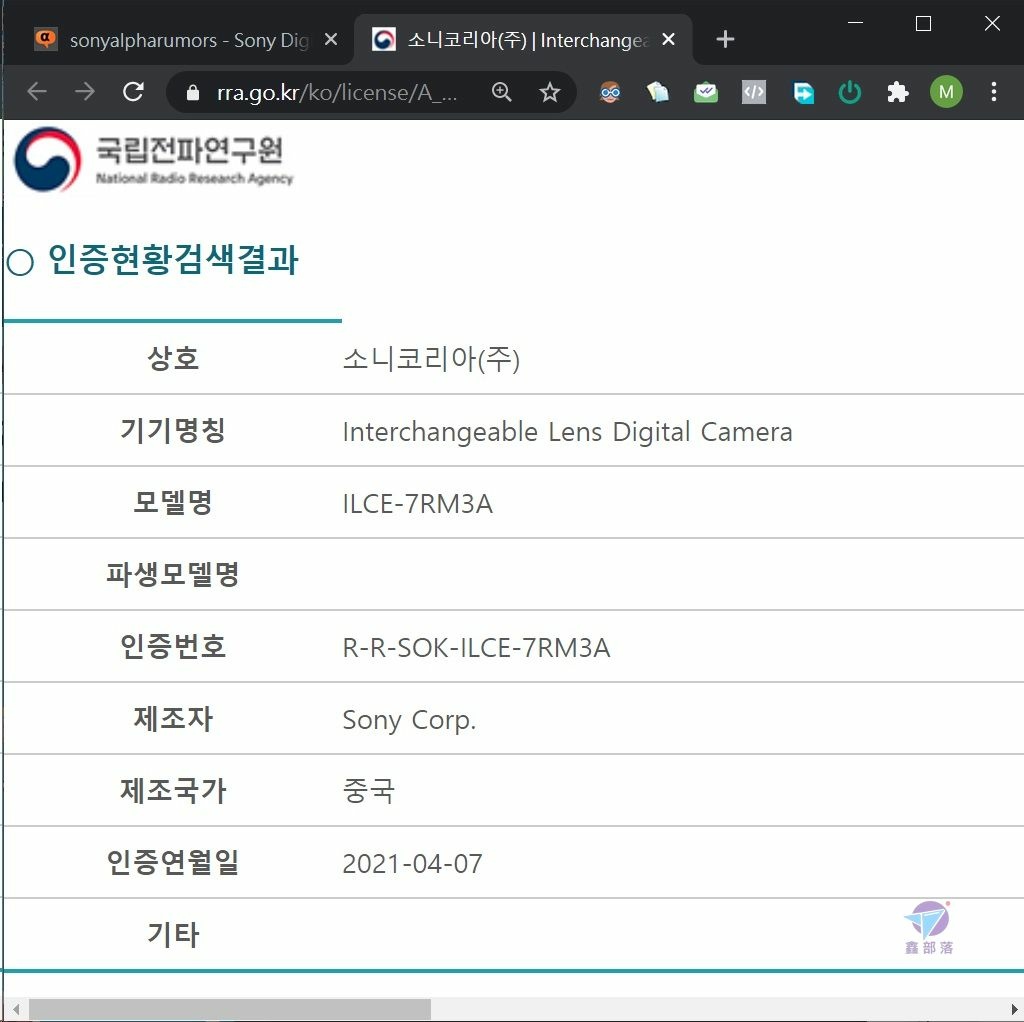Click the horizontal scrollbar thumb
The height and width of the screenshot is (1022, 1024).
pyautogui.click(x=230, y=1009)
